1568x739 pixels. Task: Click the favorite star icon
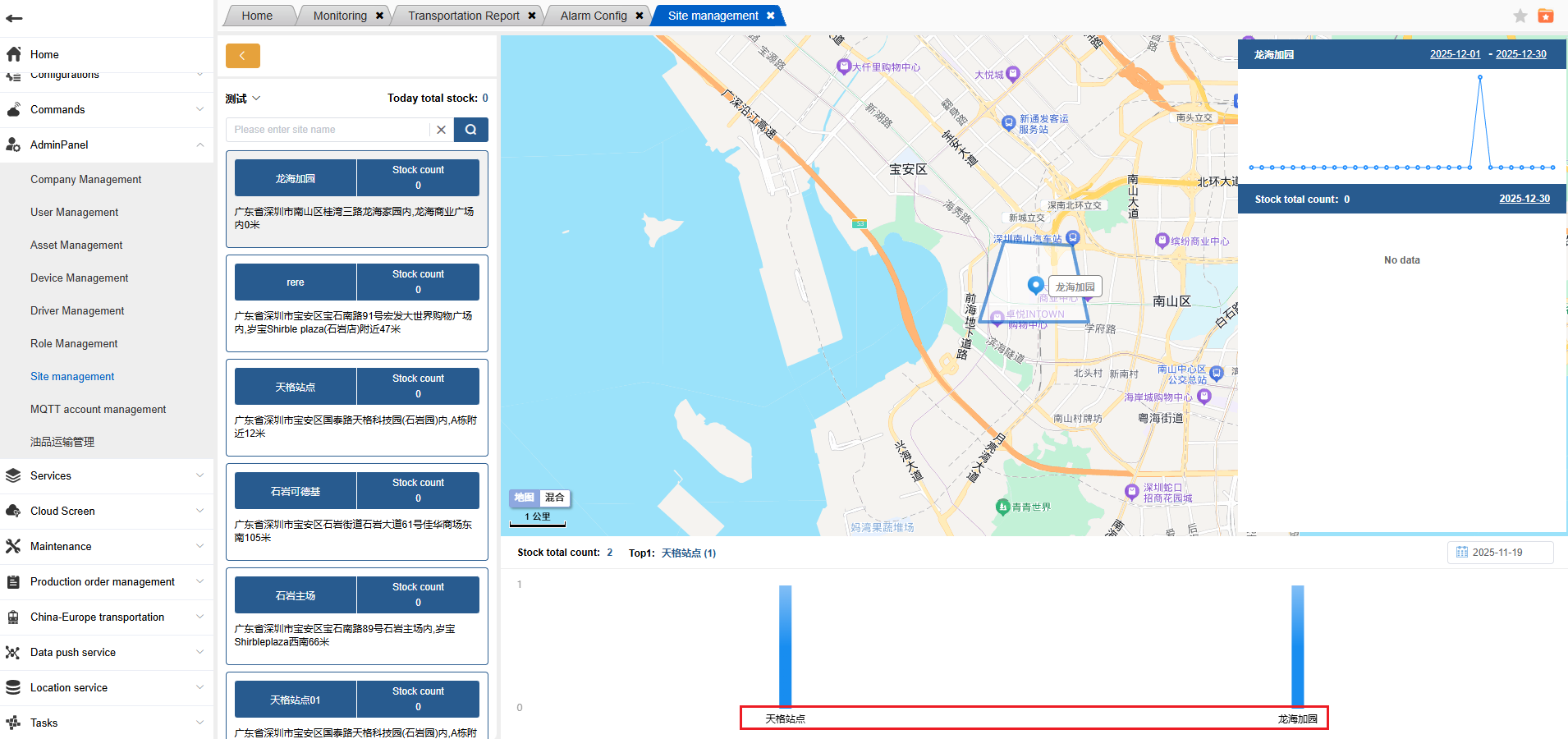1520,16
